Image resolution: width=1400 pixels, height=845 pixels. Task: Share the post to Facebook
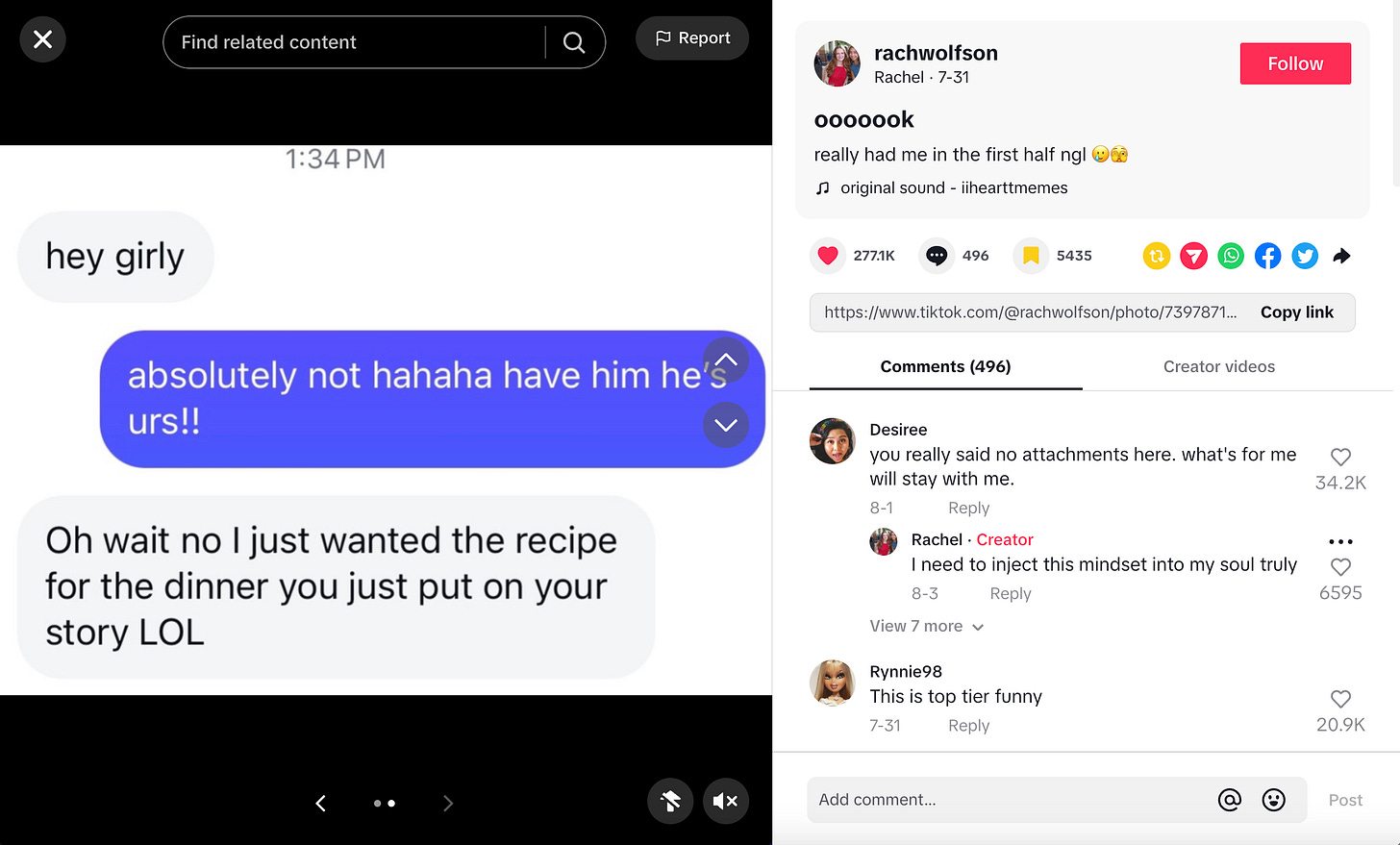(x=1268, y=256)
